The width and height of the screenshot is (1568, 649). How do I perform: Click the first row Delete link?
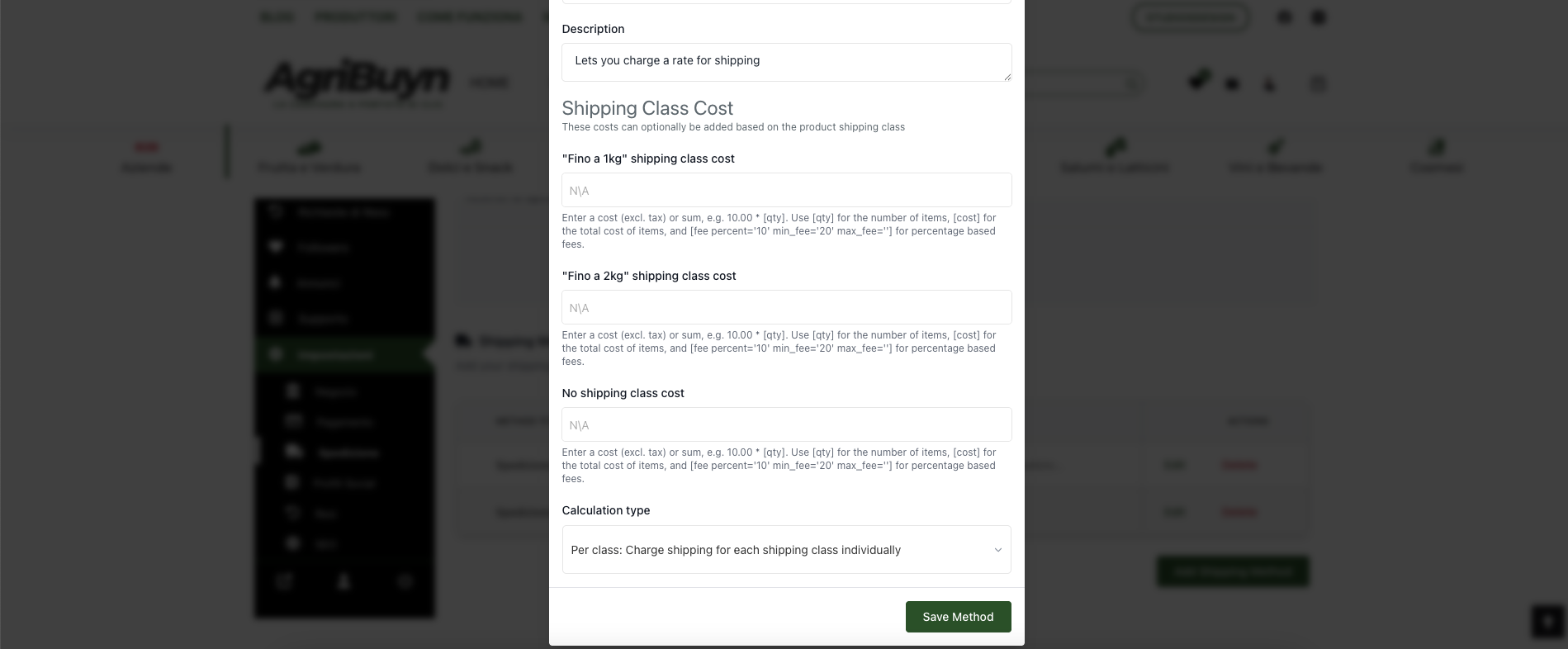(x=1239, y=465)
